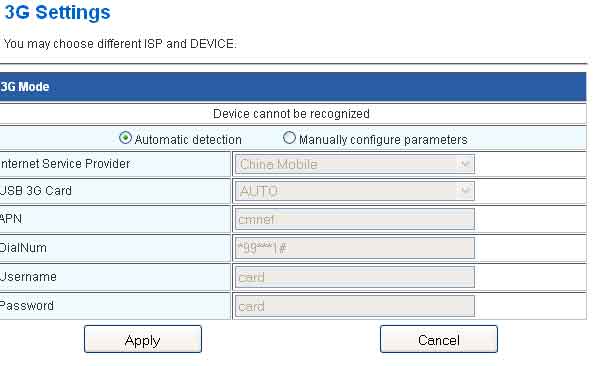Viewport: 613px width, 366px height.
Task: Click the APN input field
Action: 355,219
